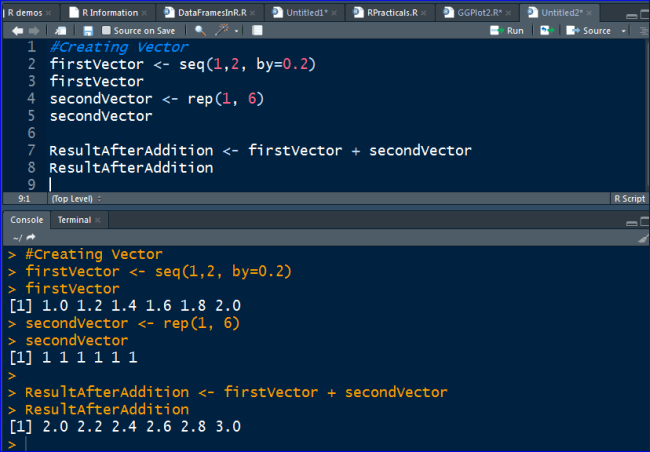Open find and replace magnifier
The image size is (650, 452).
200,30
